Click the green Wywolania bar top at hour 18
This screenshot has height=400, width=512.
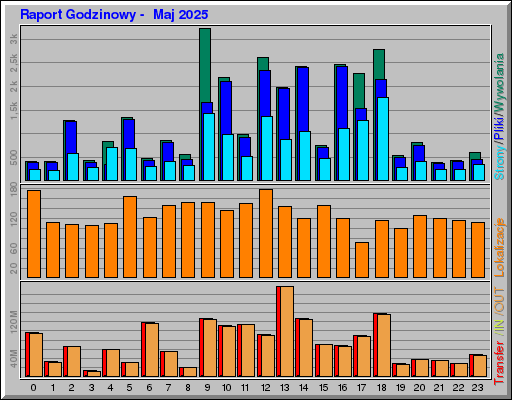[x=379, y=64]
